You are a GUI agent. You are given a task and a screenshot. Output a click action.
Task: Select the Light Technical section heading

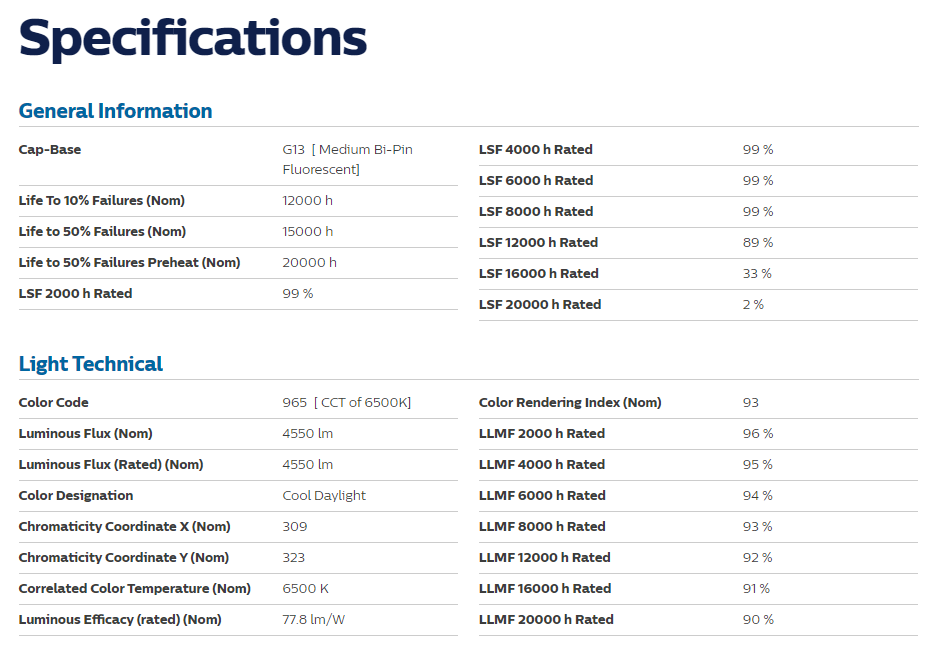(x=90, y=364)
